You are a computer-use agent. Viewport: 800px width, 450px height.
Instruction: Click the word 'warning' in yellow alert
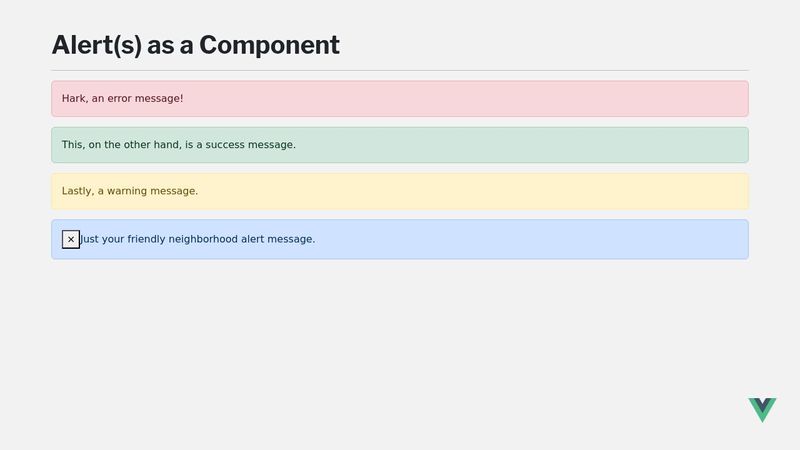[127, 191]
